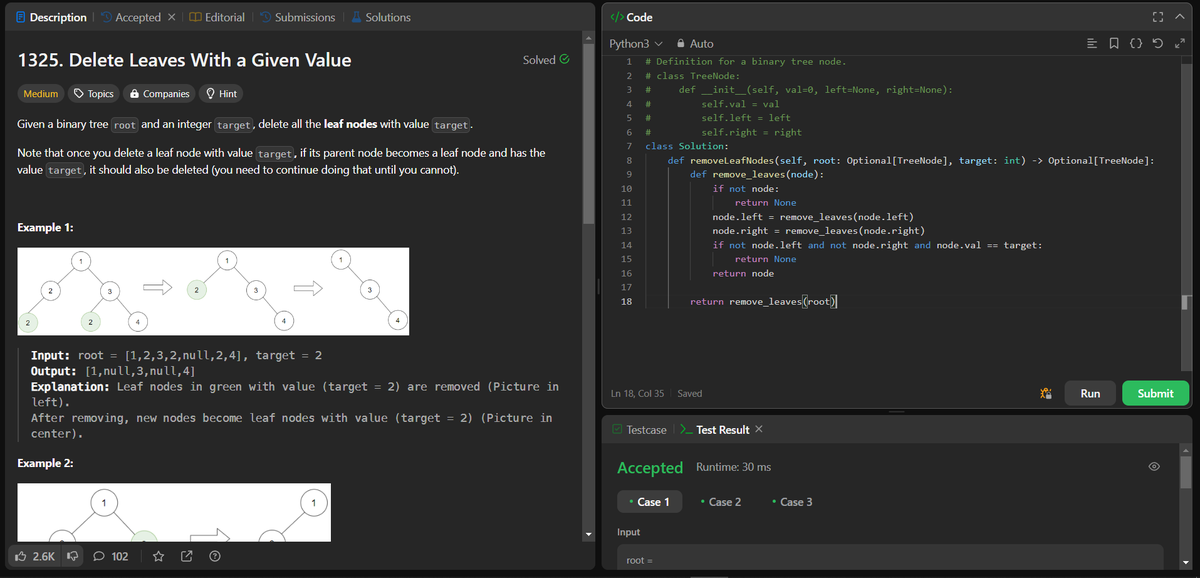Click the bookmark icon in the editor toolbar
This screenshot has height=578, width=1200.
[1116, 44]
